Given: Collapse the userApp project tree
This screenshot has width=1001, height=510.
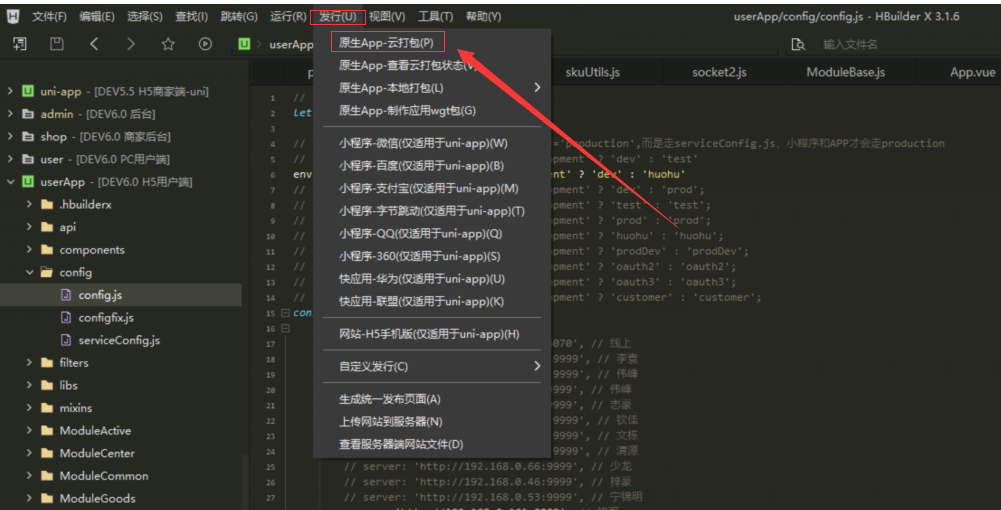Looking at the screenshot, I should [x=11, y=182].
